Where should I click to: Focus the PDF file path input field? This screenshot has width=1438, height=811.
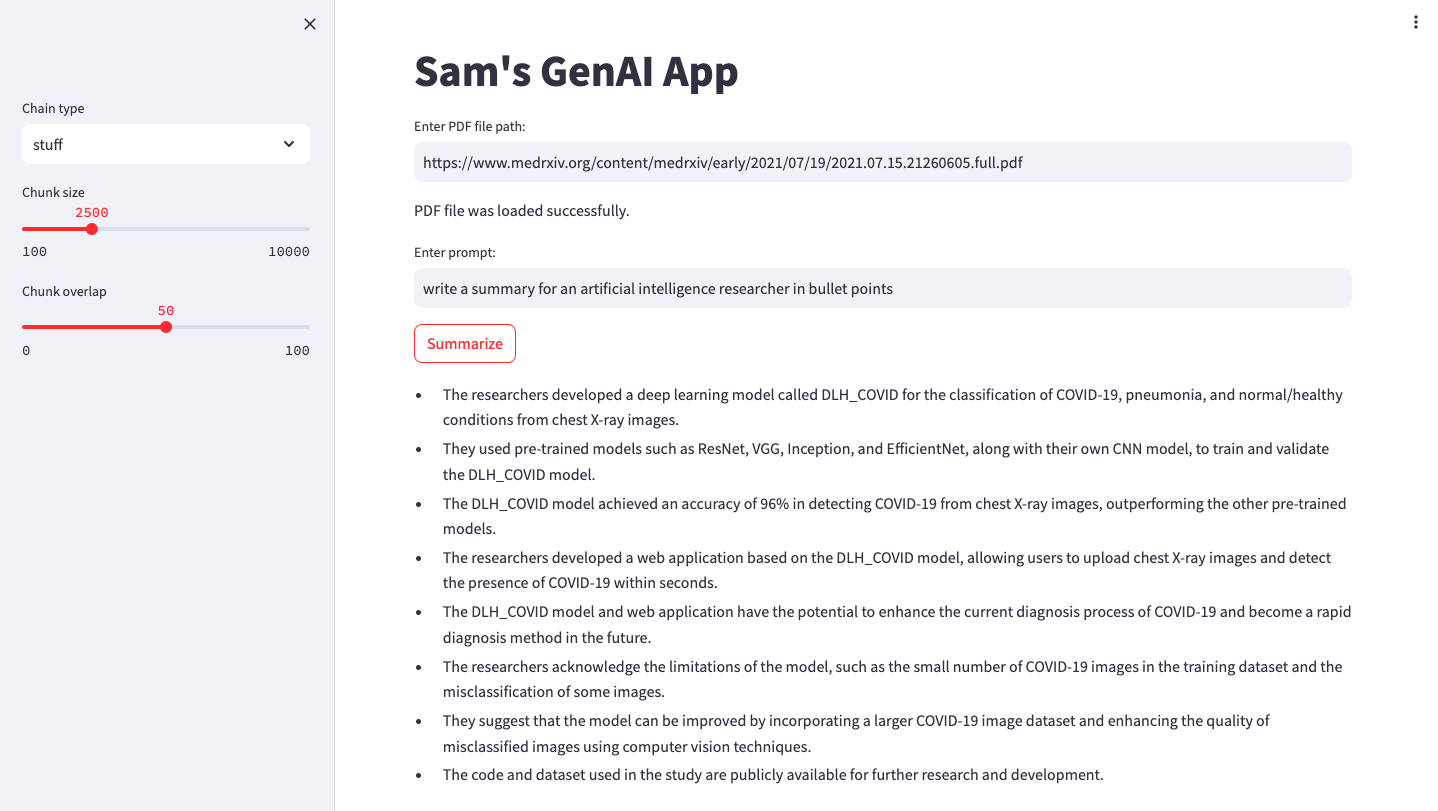tap(882, 162)
